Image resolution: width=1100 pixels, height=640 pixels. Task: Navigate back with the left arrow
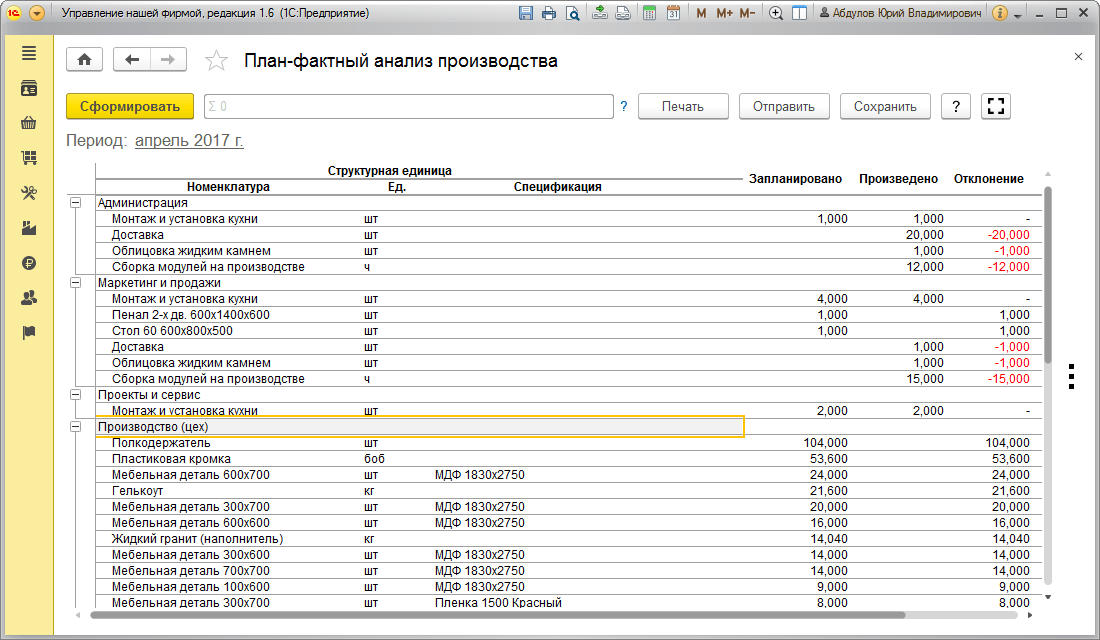point(132,60)
